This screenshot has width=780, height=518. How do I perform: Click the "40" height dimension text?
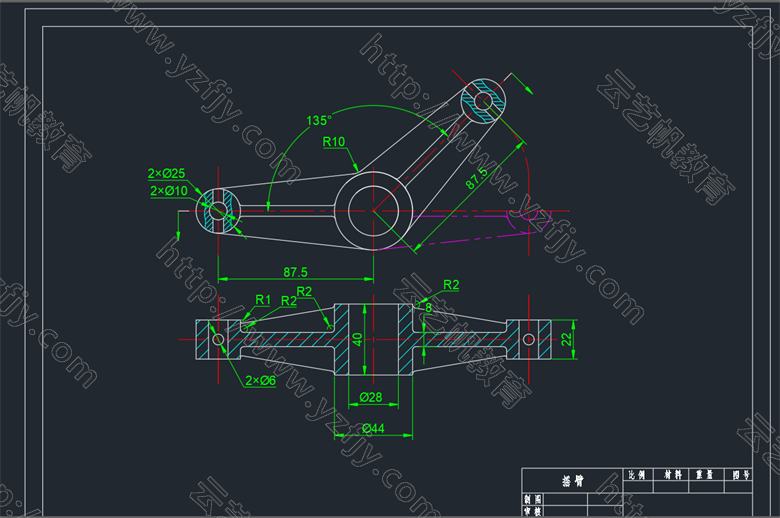357,339
